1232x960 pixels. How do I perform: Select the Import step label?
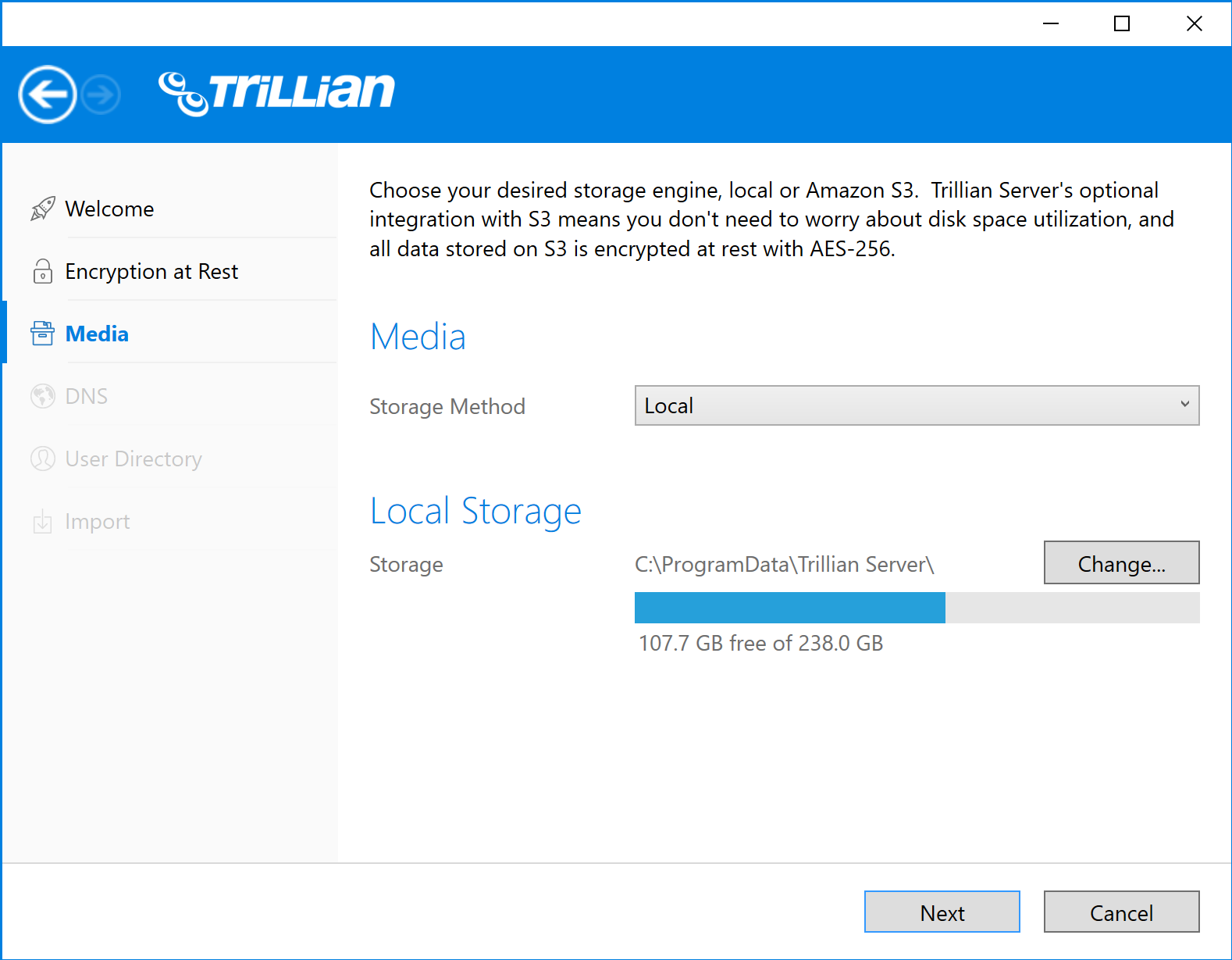coord(98,521)
